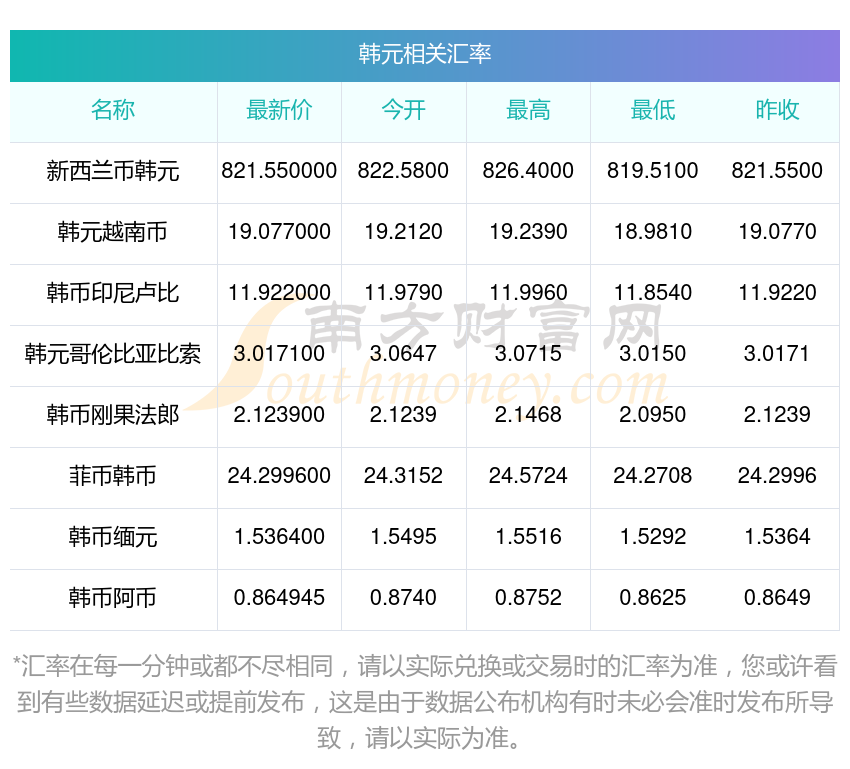
Task: Select the 韩币刚果法郎 row name
Action: [x=113, y=415]
